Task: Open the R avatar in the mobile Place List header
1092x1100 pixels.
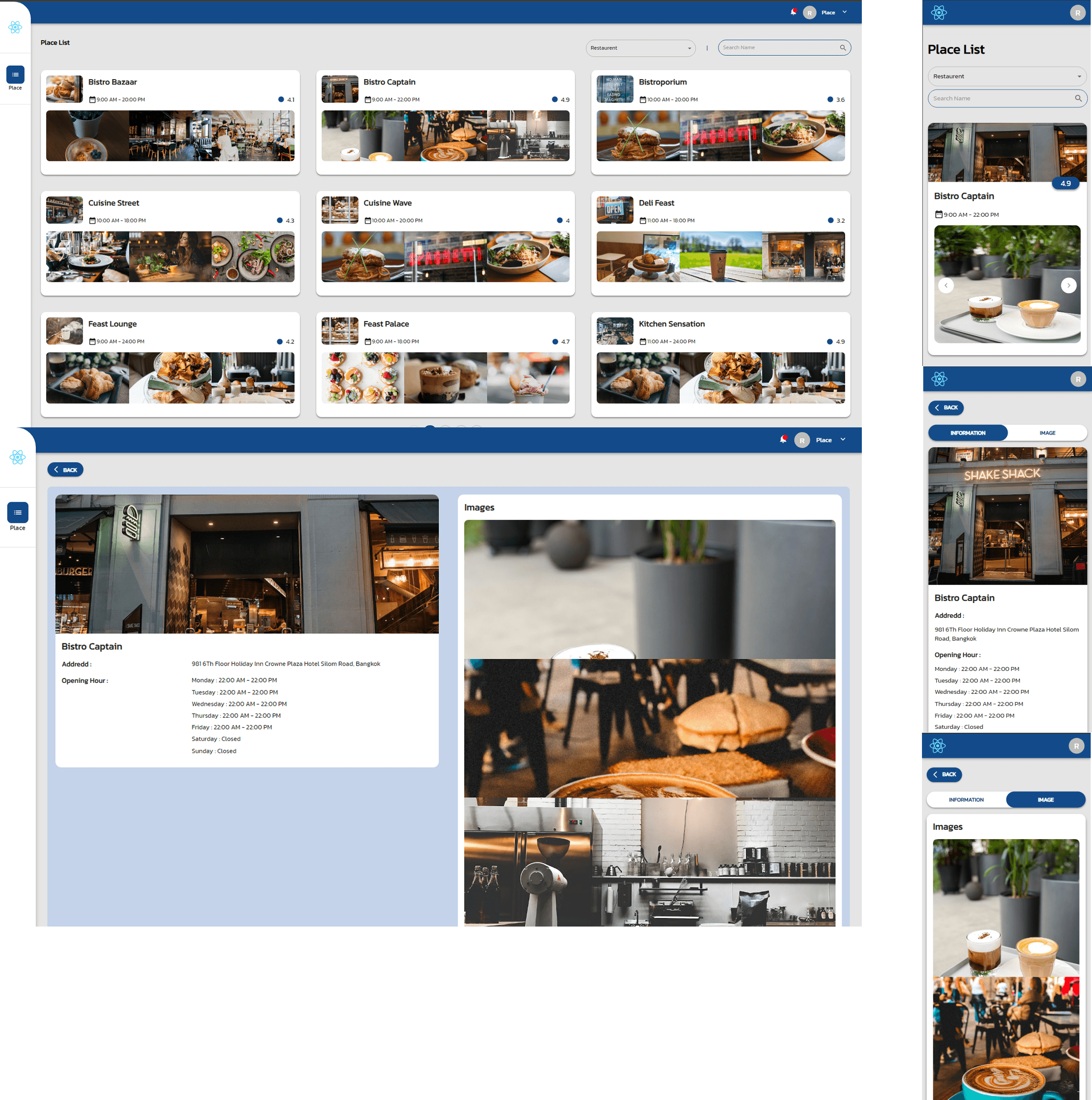Action: pos(1077,13)
